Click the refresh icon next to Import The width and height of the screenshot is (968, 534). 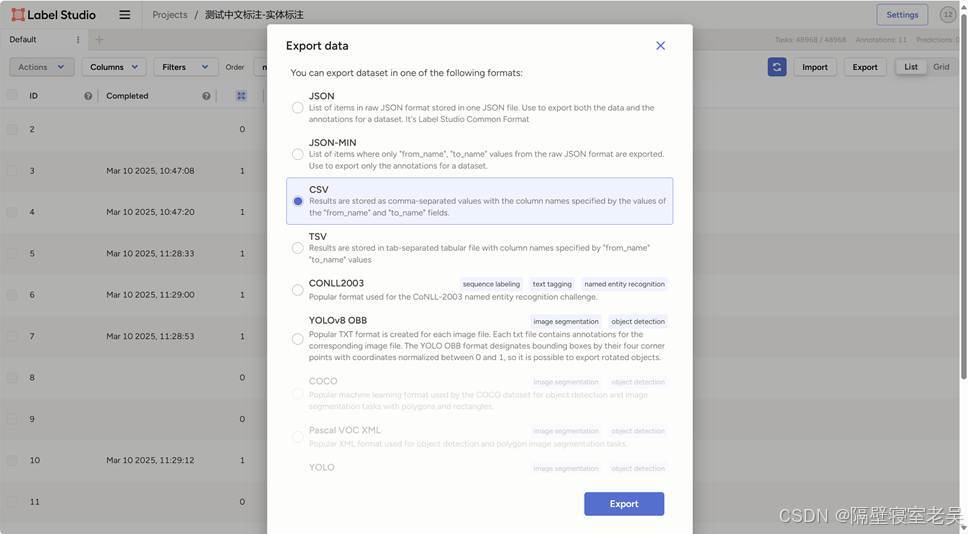point(777,67)
